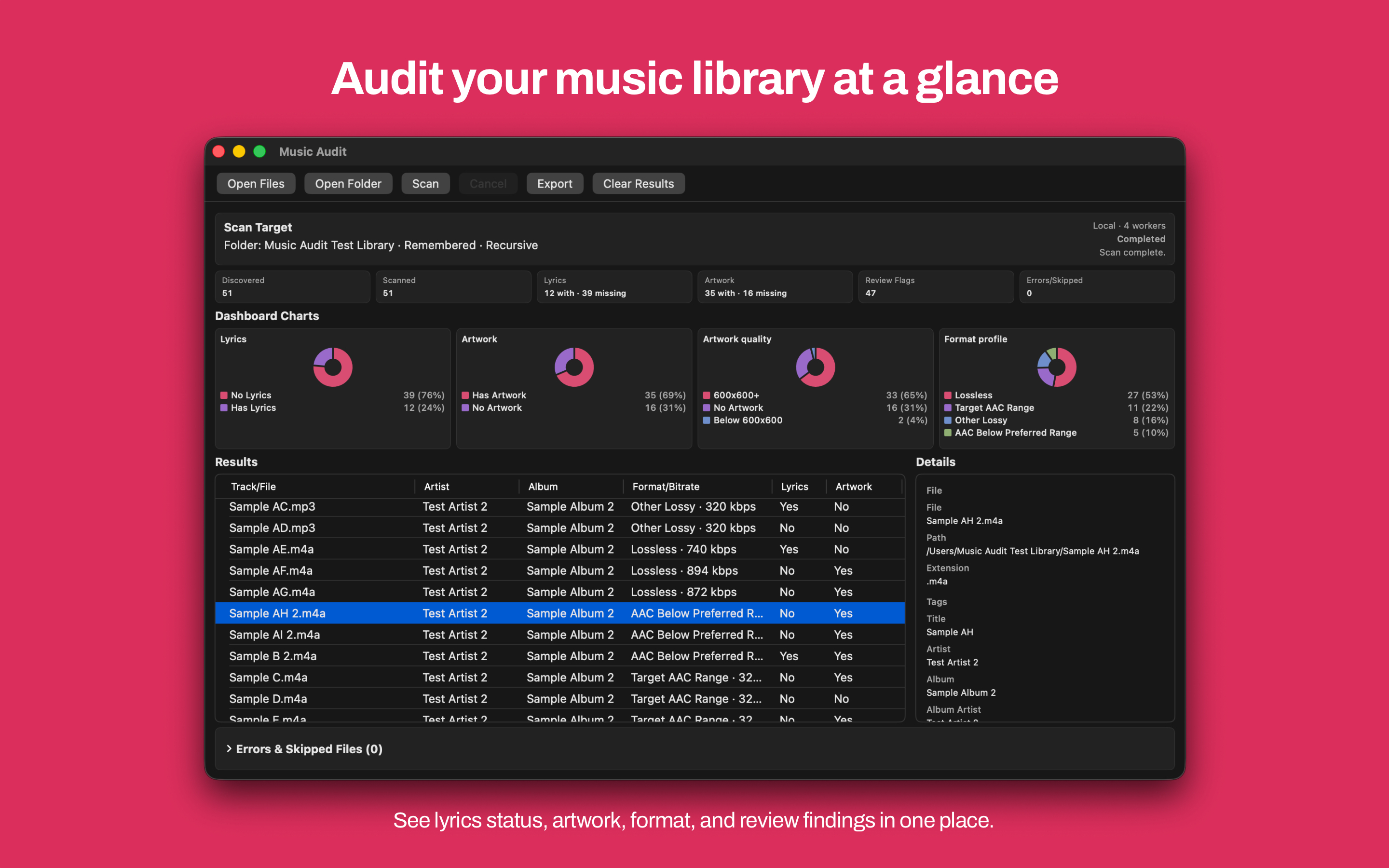
Task: Click the Lossless legend swatch
Action: [x=948, y=395]
